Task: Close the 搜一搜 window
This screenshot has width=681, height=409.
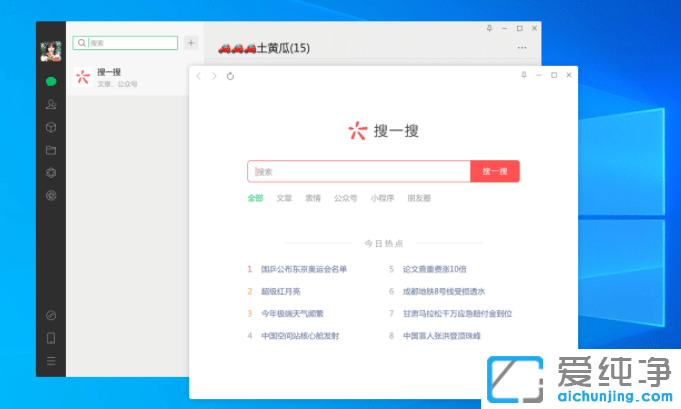Action: click(x=569, y=75)
